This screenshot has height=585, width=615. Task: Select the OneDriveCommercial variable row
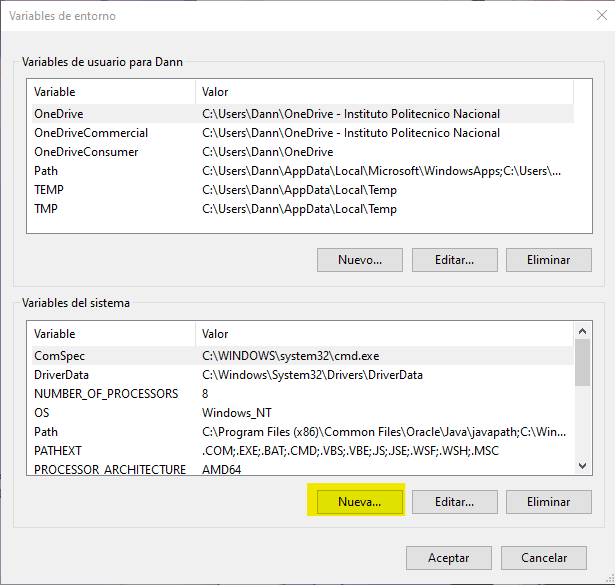(302, 133)
